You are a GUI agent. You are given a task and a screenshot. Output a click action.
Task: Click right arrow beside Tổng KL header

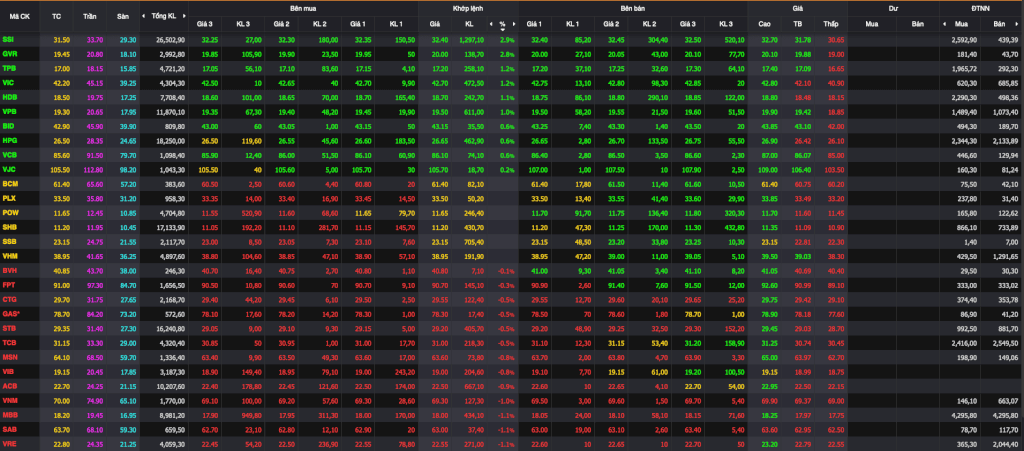(184, 15)
